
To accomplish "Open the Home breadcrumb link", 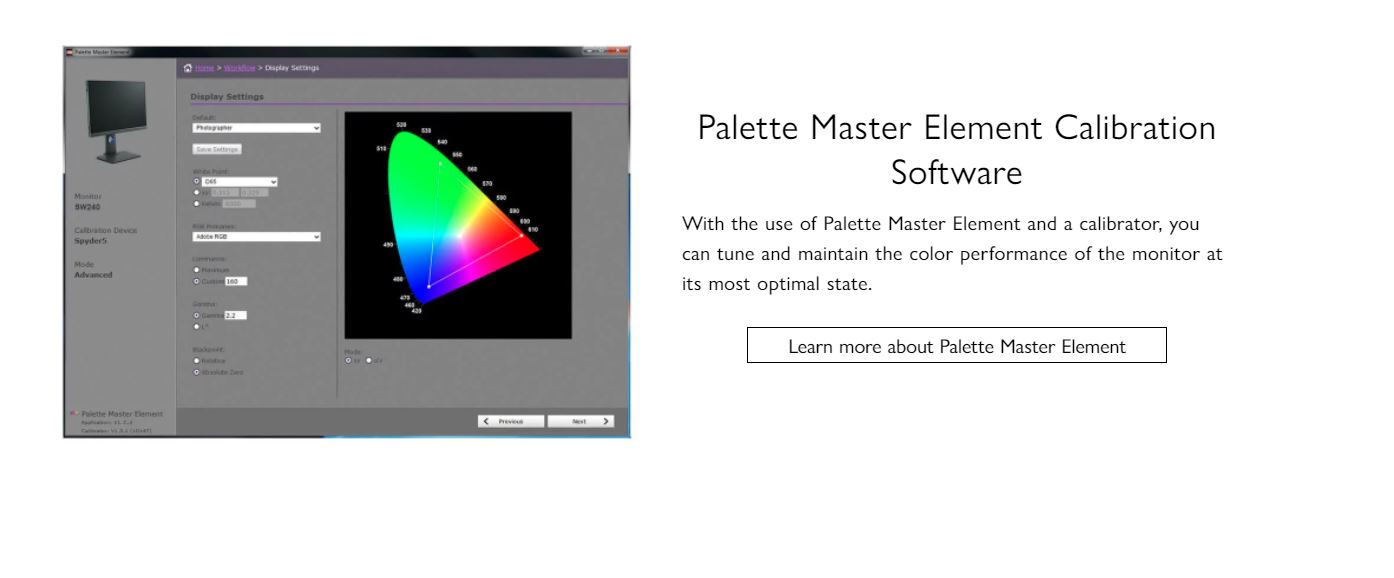I will [x=204, y=68].
